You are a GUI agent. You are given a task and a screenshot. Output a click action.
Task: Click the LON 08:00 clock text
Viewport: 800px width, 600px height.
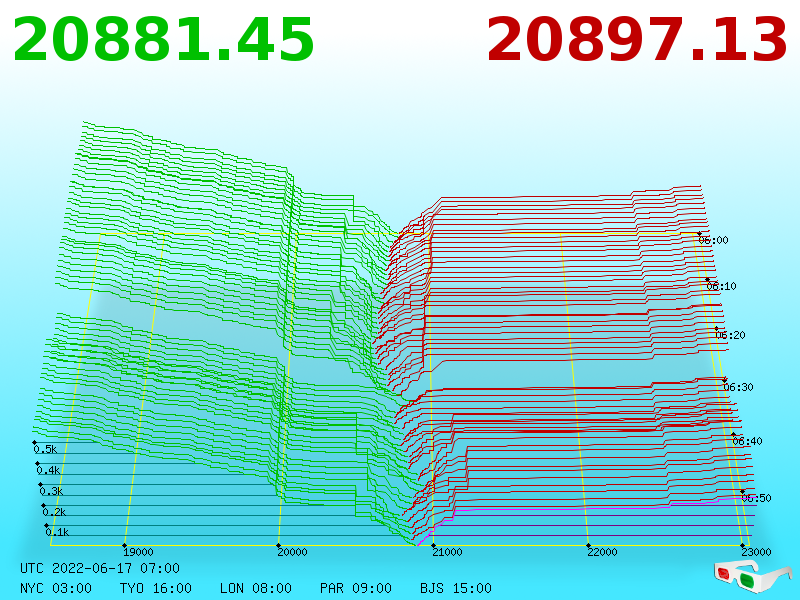(x=256, y=588)
